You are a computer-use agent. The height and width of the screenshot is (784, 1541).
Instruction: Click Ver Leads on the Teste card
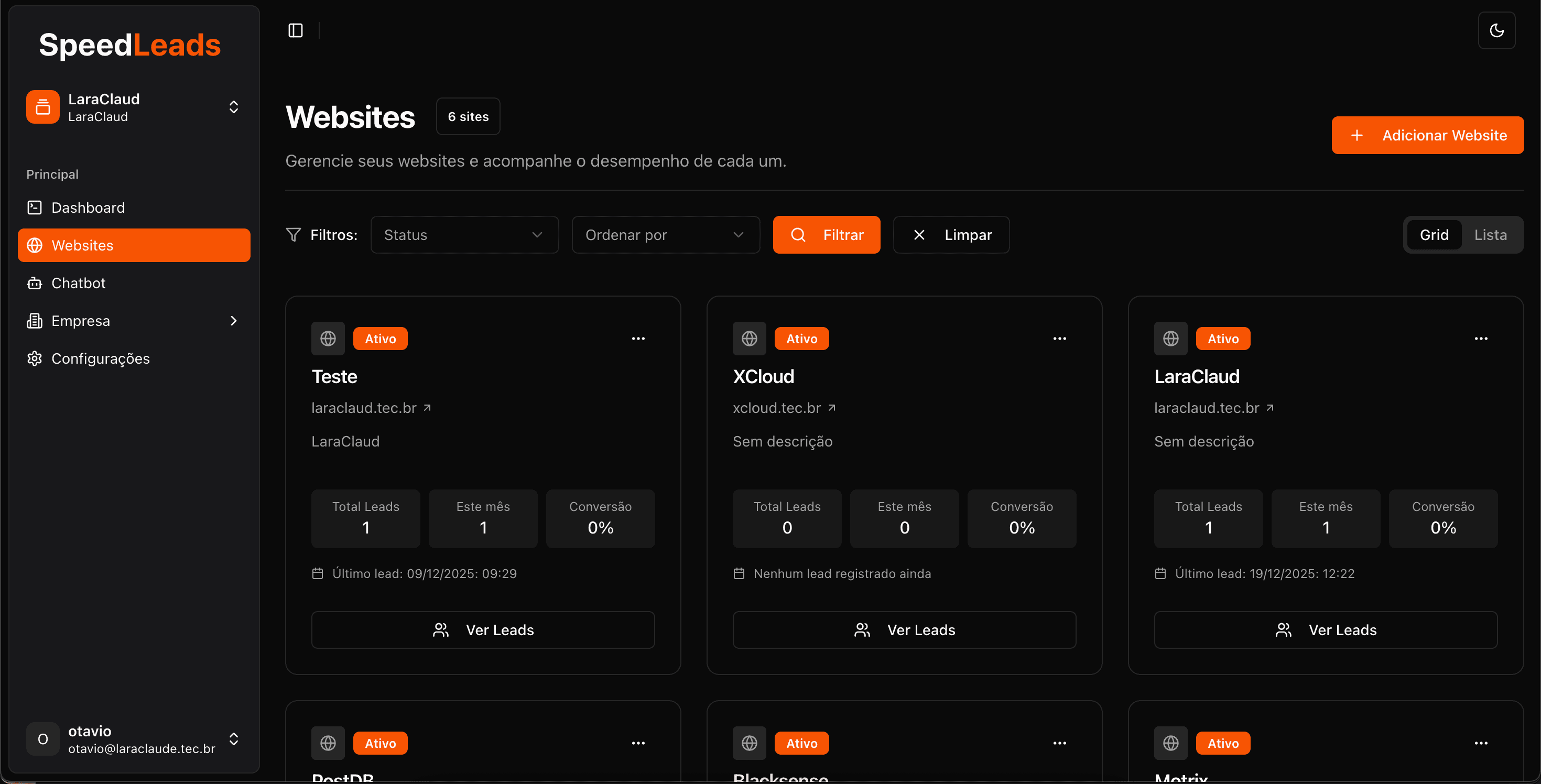click(x=483, y=630)
